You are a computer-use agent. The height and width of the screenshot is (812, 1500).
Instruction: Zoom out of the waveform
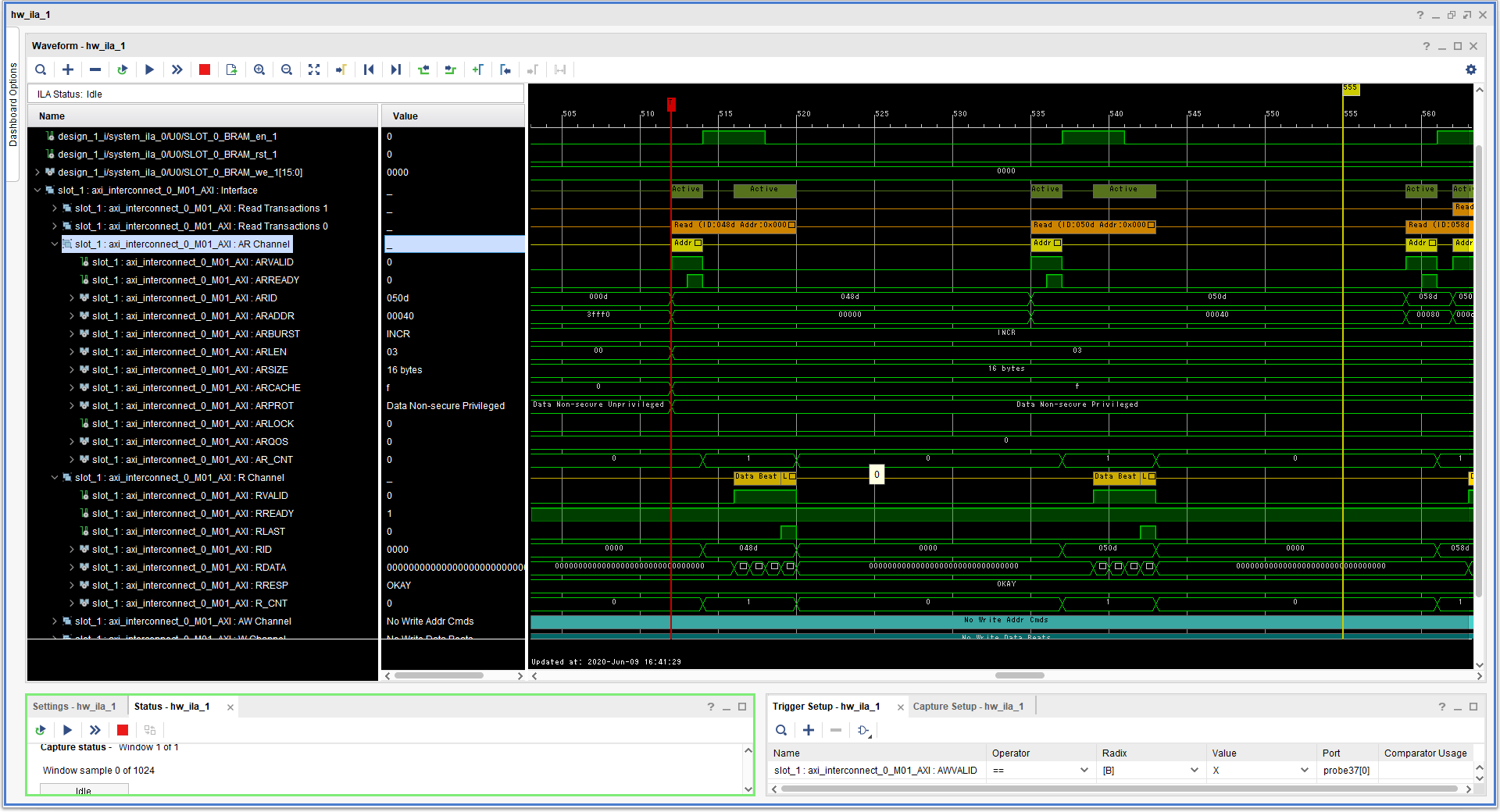(x=287, y=69)
